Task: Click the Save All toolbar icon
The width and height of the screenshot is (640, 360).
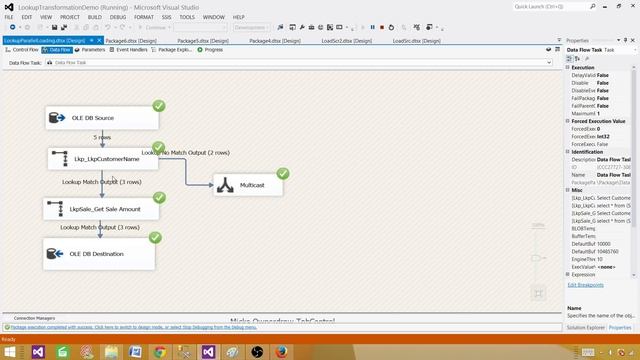Action: 64,27
